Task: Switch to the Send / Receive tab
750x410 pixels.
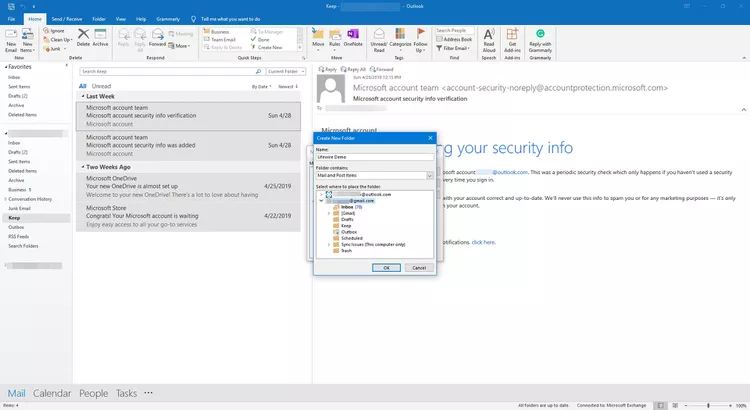Action: 66,19
